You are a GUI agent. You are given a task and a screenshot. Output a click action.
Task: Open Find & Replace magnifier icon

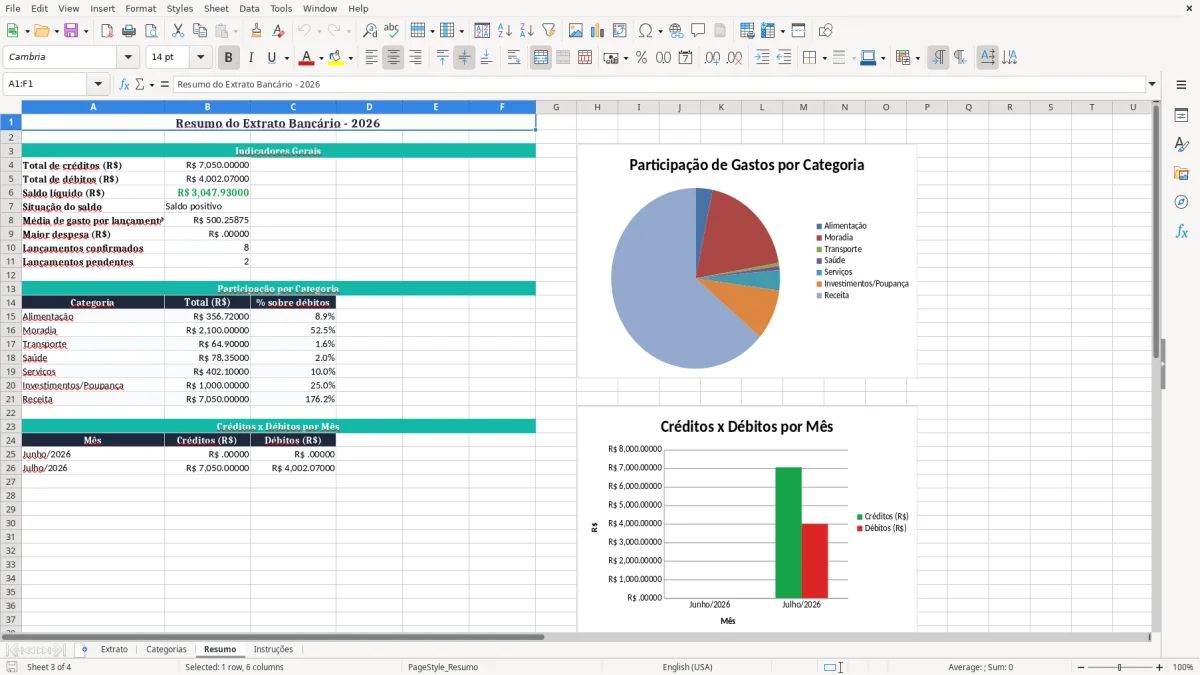click(x=370, y=31)
